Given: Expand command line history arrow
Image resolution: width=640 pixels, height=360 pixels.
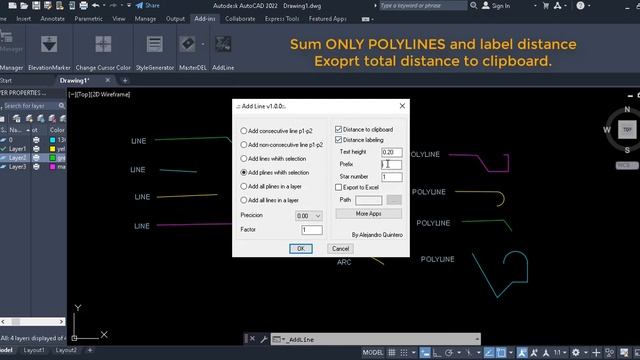Looking at the screenshot, I should coord(476,339).
